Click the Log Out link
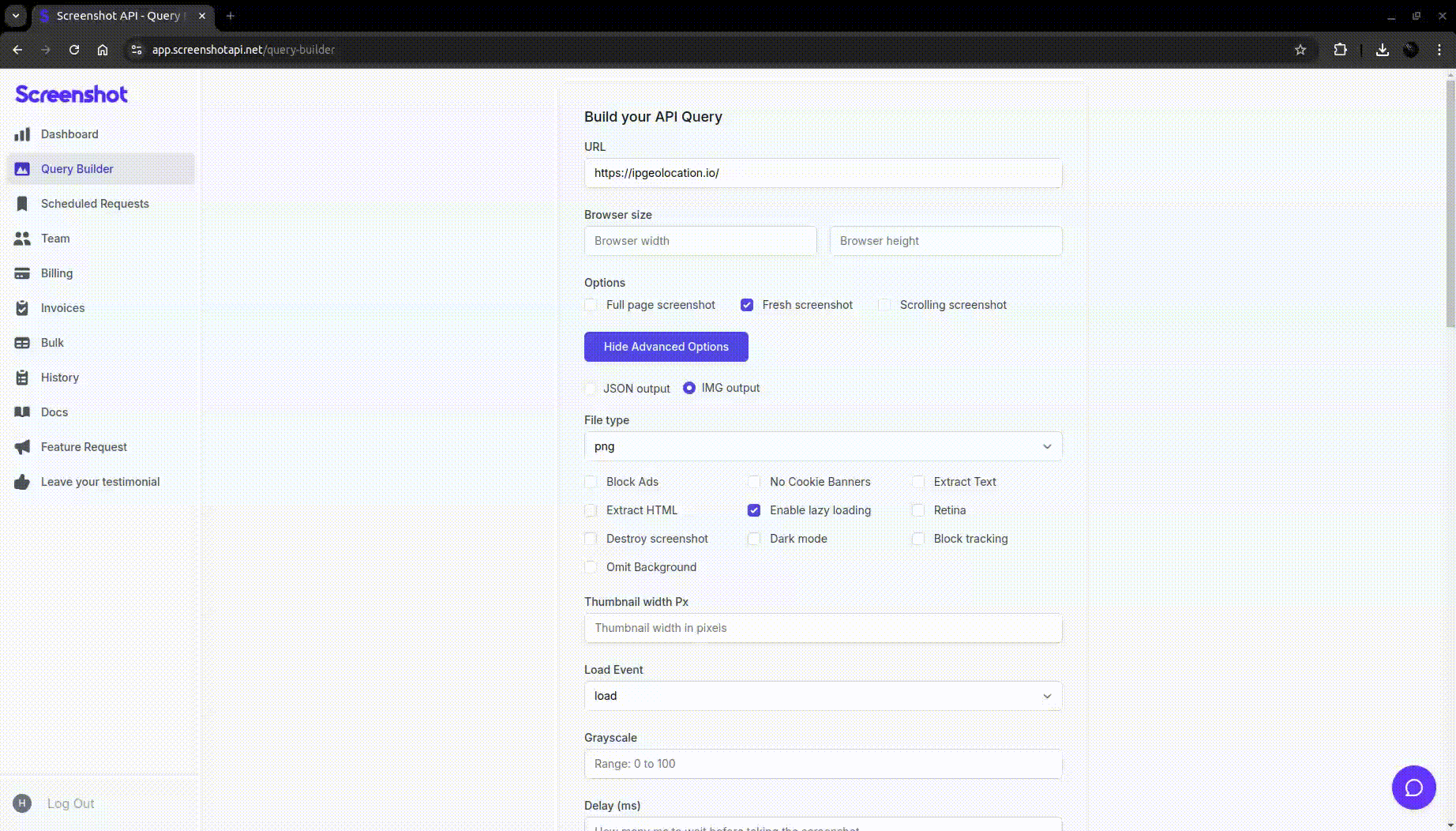This screenshot has width=1456, height=831. [70, 803]
